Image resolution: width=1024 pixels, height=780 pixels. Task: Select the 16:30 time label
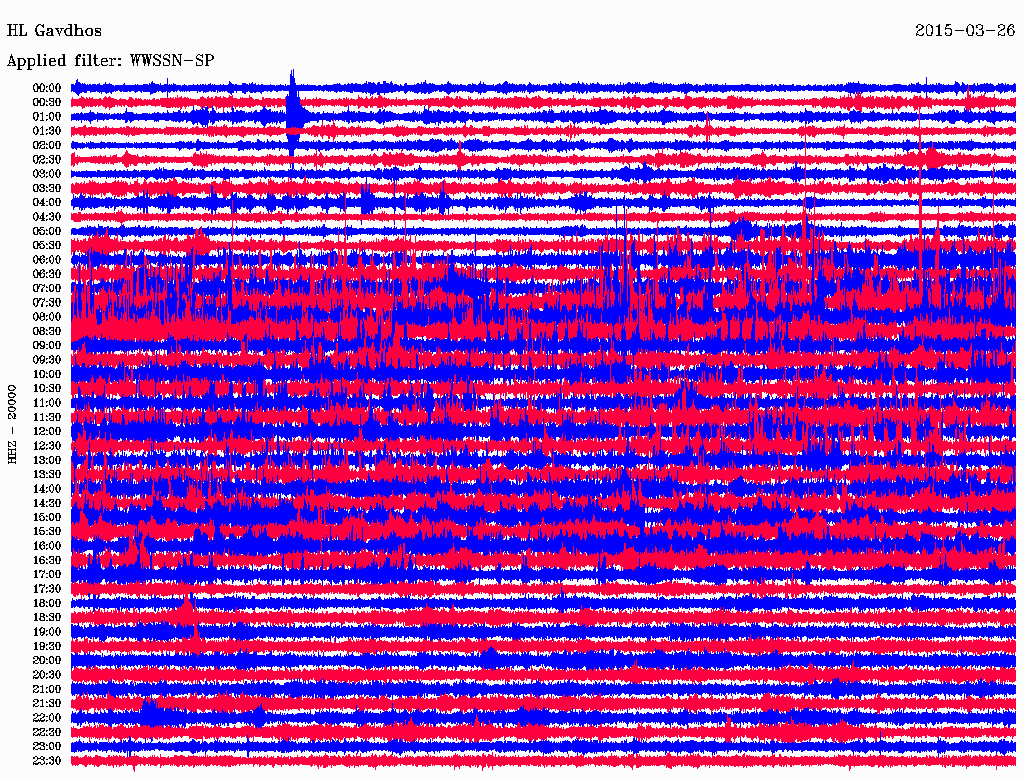47,560
